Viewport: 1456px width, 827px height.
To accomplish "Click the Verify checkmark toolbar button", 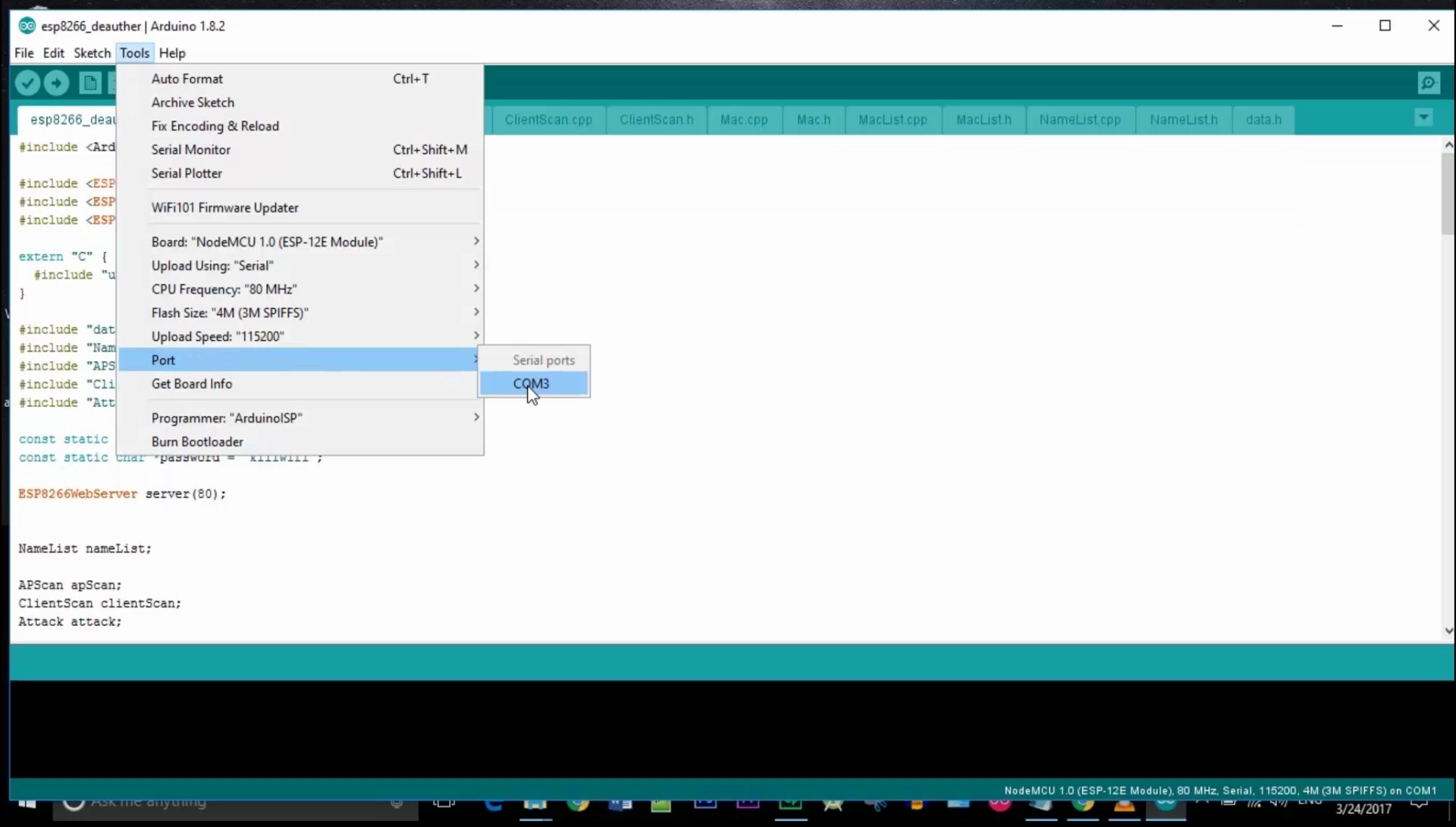I will pos(28,83).
